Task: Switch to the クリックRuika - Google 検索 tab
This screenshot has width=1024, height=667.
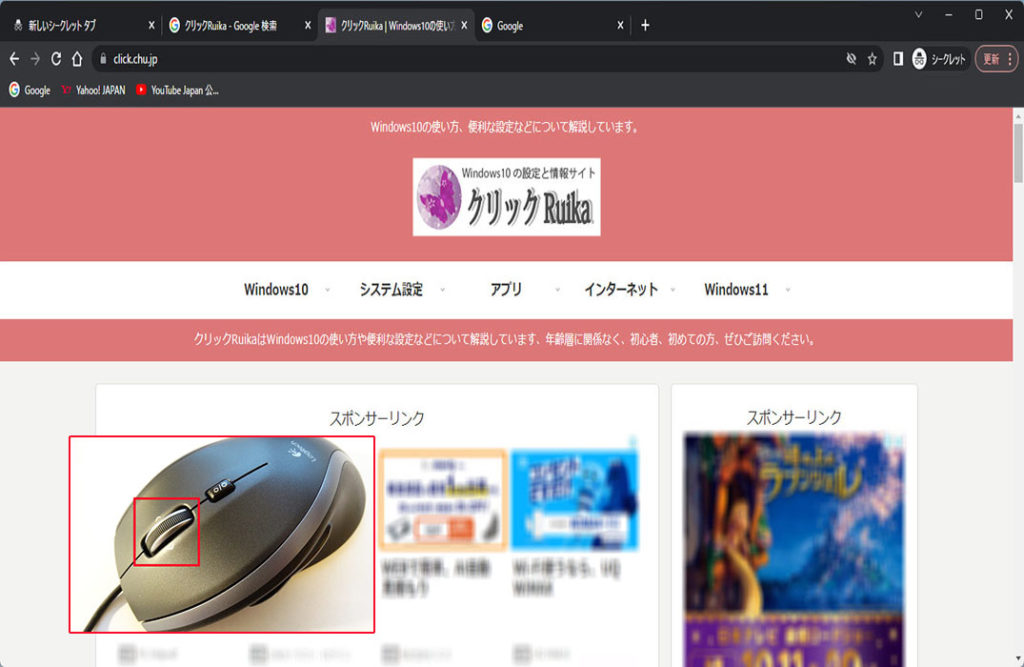Action: pos(233,26)
